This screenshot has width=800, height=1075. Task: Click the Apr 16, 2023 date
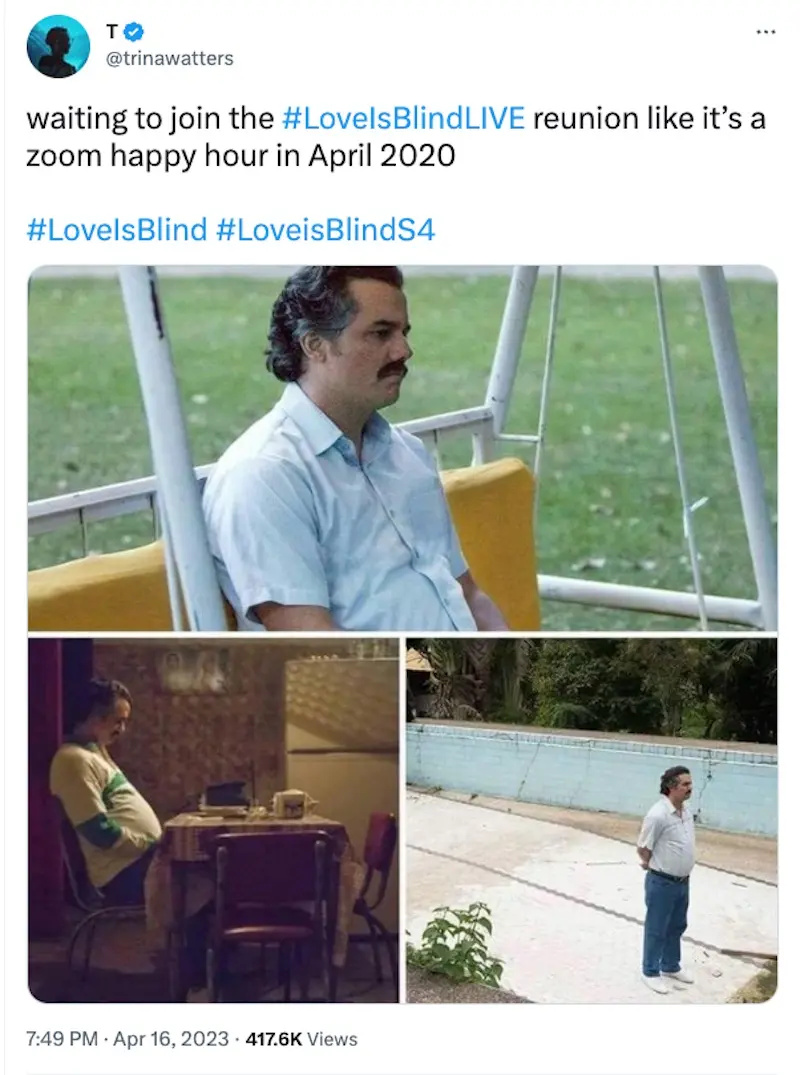[x=171, y=1039]
